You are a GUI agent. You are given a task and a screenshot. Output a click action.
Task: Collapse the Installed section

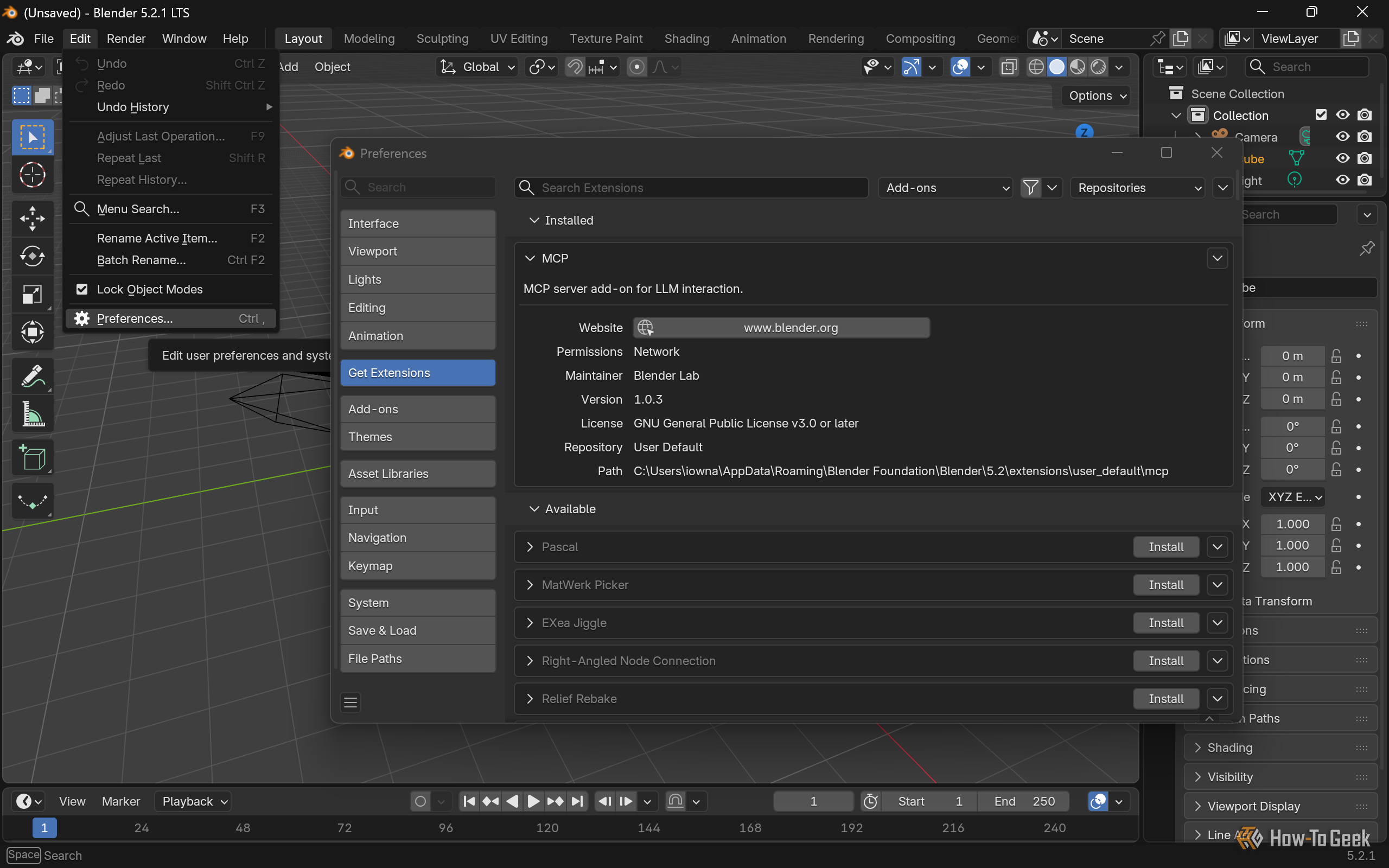click(x=534, y=220)
